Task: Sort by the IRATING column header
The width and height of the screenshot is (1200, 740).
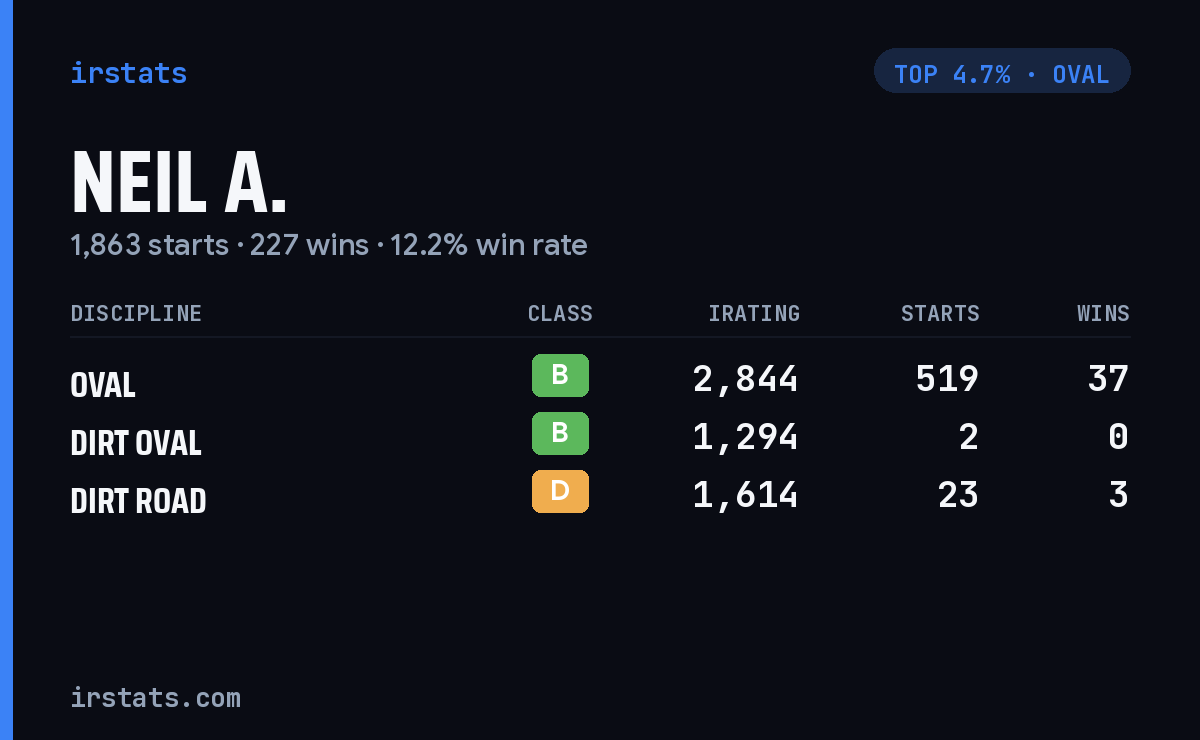Action: pyautogui.click(x=754, y=313)
